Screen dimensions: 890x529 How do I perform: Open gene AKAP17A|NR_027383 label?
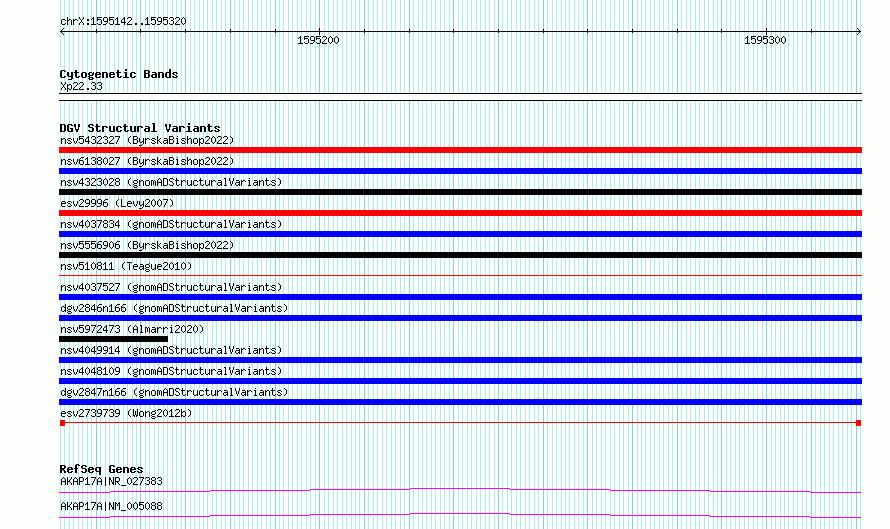click(x=111, y=481)
